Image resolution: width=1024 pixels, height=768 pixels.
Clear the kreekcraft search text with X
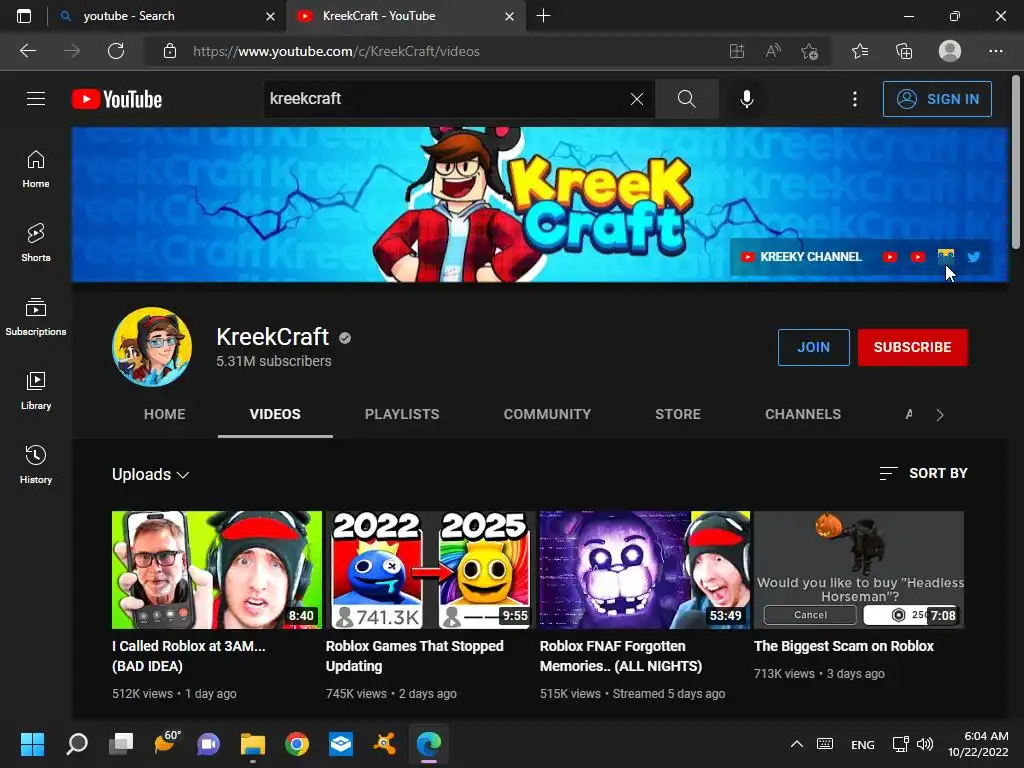point(637,99)
